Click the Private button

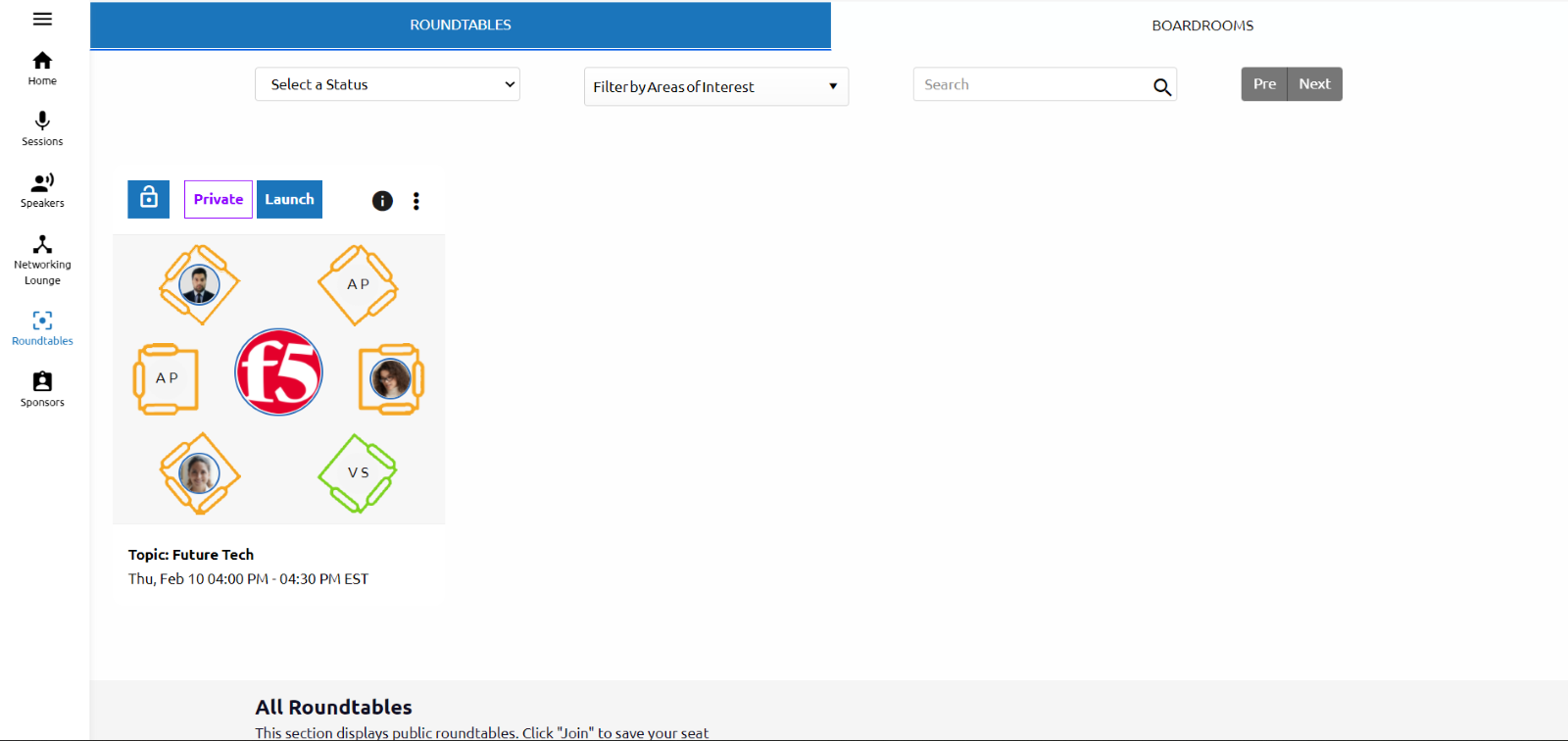[x=219, y=199]
